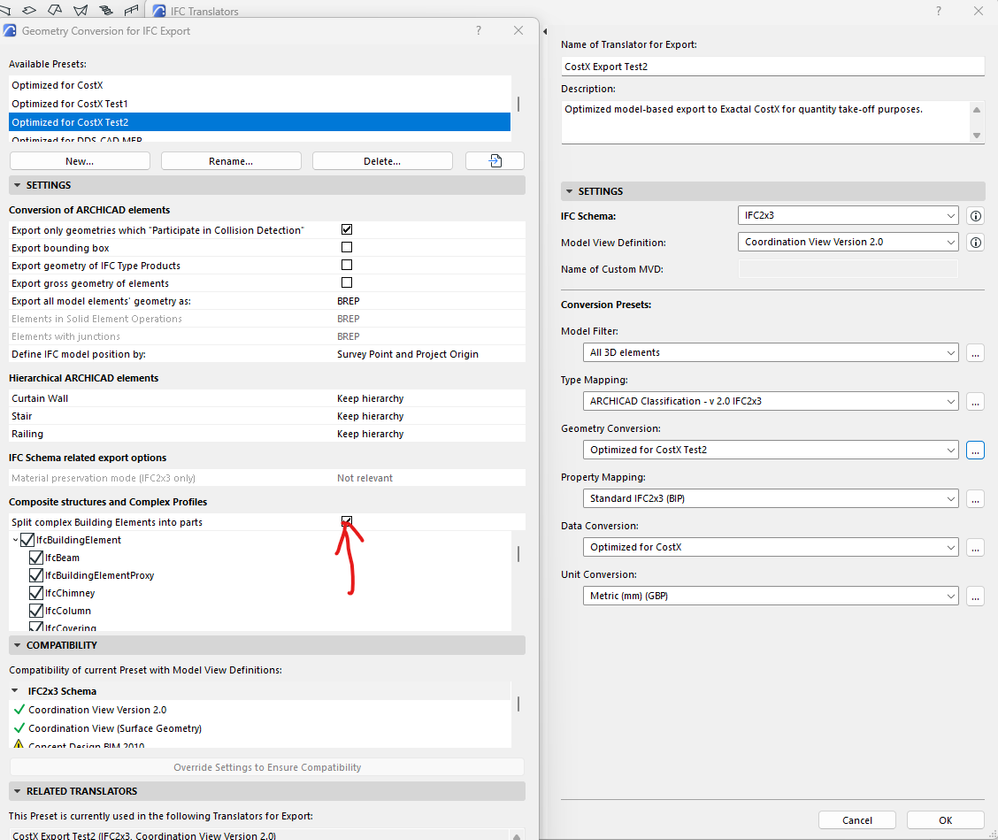Image resolution: width=998 pixels, height=840 pixels.
Task: Uncheck the IfcColumn checkbox
Action: (36, 612)
